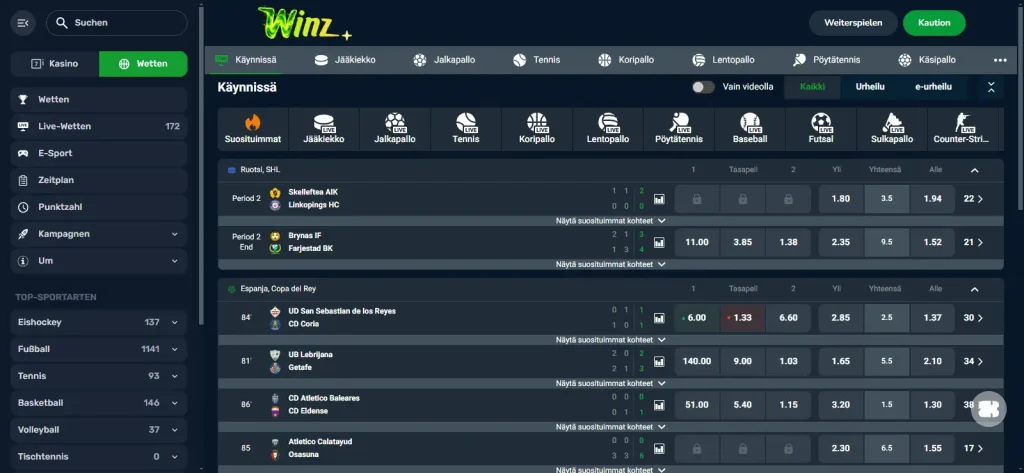The image size is (1024, 473).
Task: Open statistics icon for Brynas IF match
Action: (659, 242)
